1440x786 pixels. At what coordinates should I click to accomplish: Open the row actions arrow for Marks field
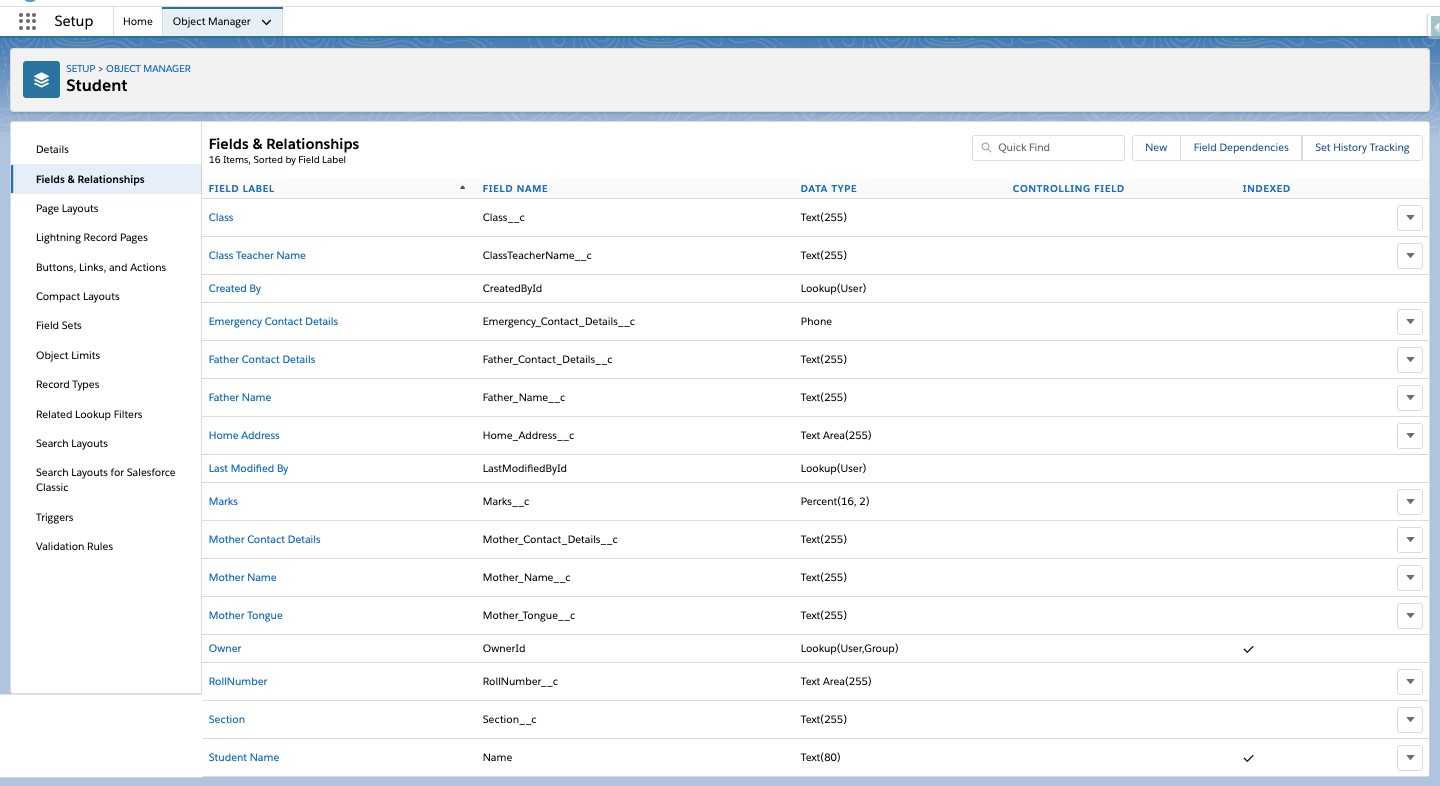[x=1410, y=501]
